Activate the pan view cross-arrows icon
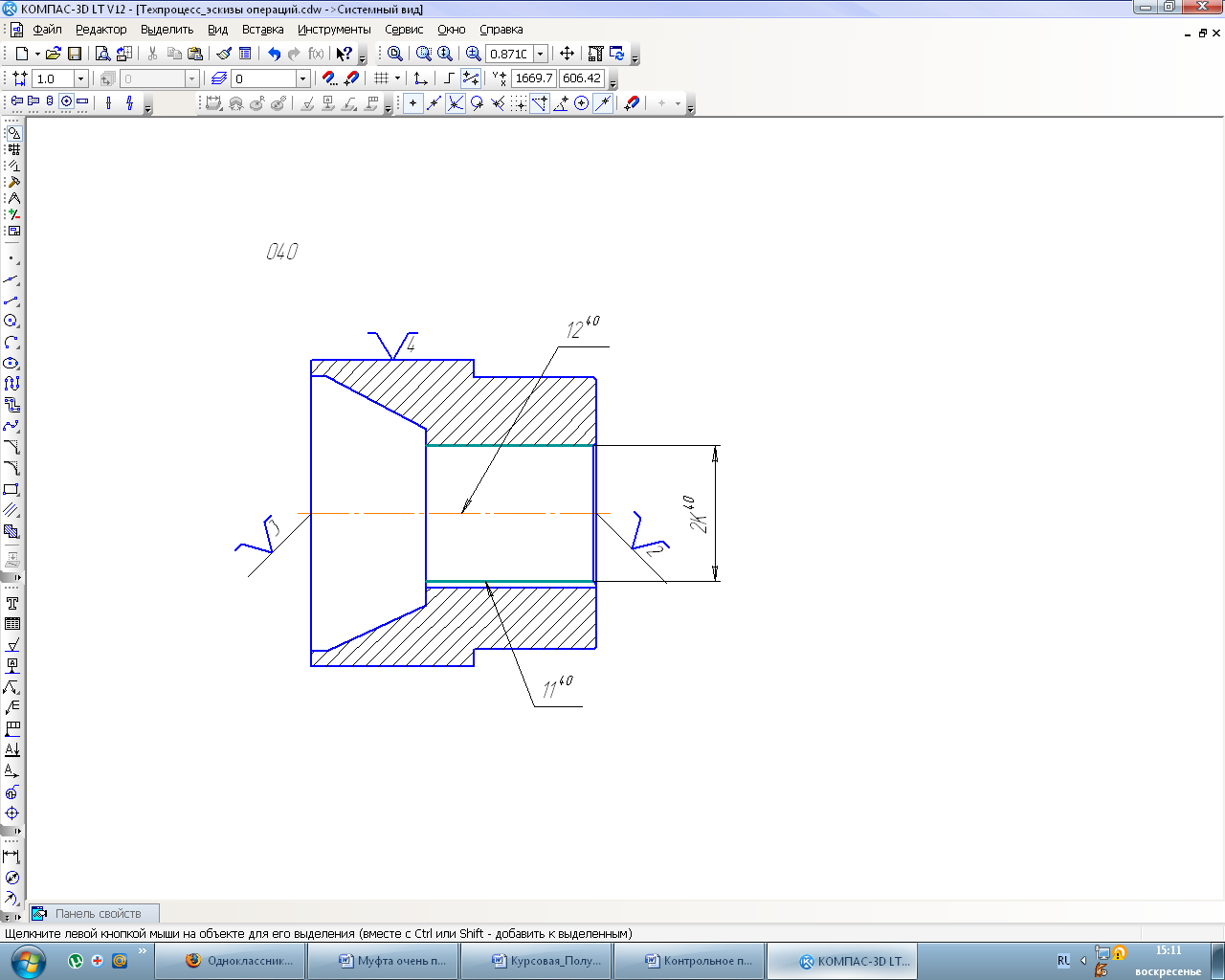This screenshot has width=1225, height=980. pos(567,54)
